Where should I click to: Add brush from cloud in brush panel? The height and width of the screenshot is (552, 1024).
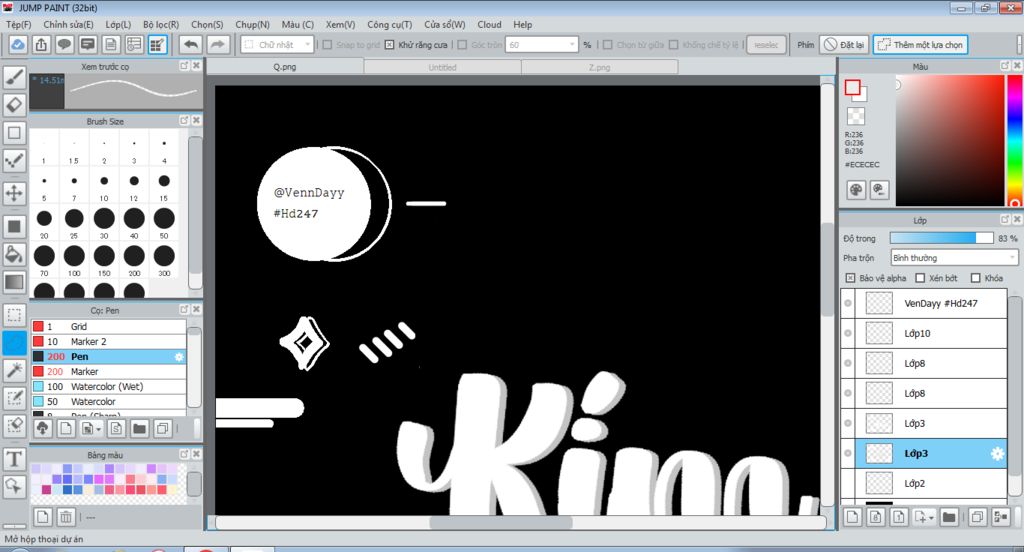[42, 429]
